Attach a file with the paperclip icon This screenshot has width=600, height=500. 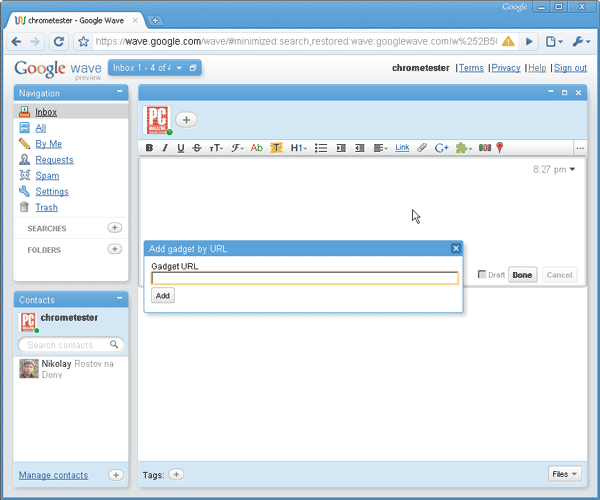[x=422, y=148]
